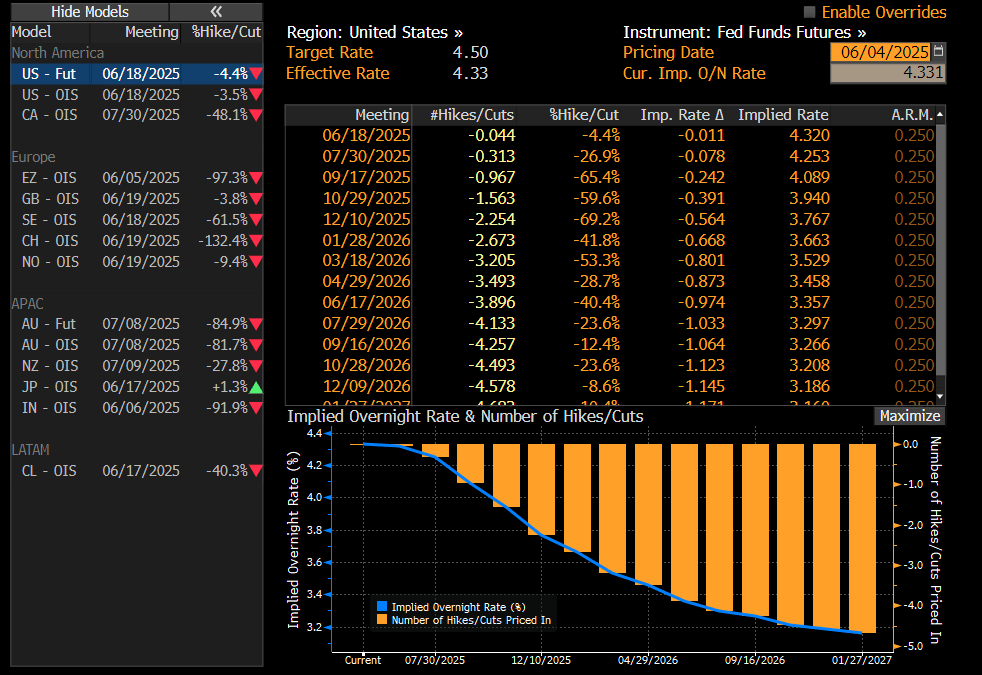The width and height of the screenshot is (982, 675).
Task: Click the red down arrow on US - Fut row
Action: [x=256, y=74]
